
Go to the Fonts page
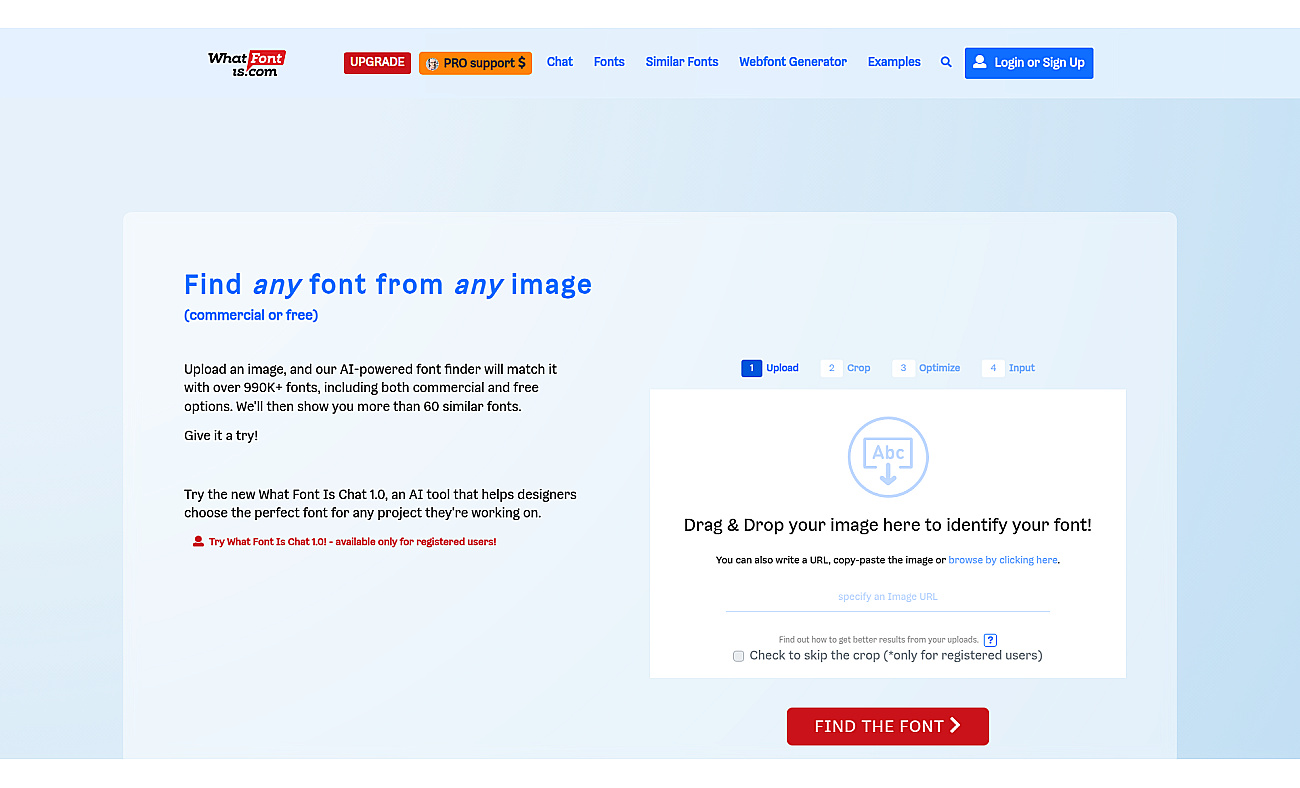(609, 62)
